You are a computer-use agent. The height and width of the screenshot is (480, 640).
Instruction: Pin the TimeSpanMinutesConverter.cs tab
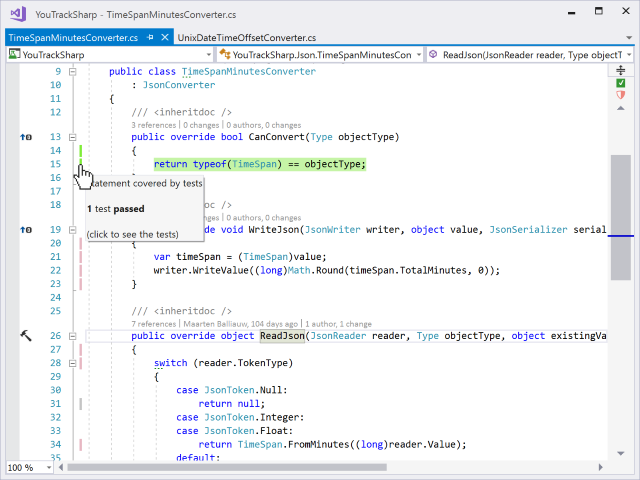click(150, 38)
